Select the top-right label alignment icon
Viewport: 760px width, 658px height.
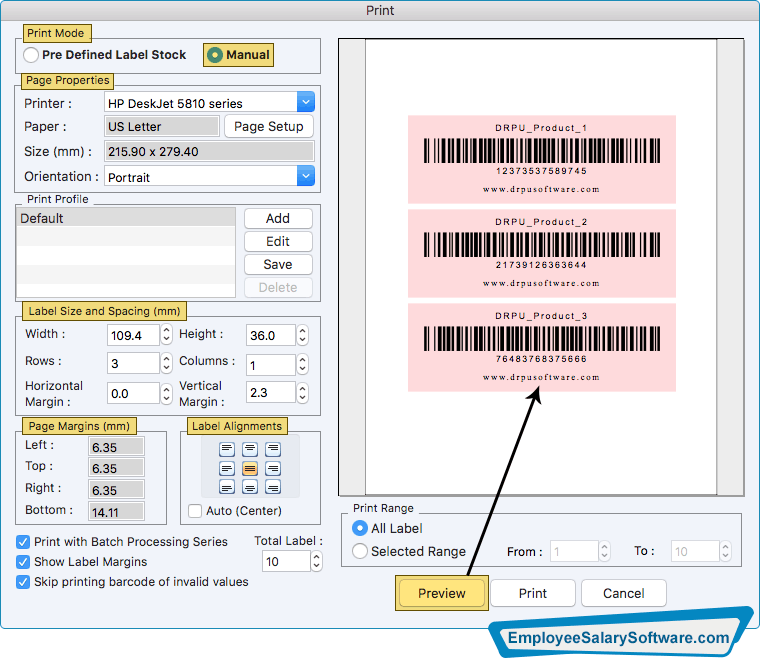273,450
